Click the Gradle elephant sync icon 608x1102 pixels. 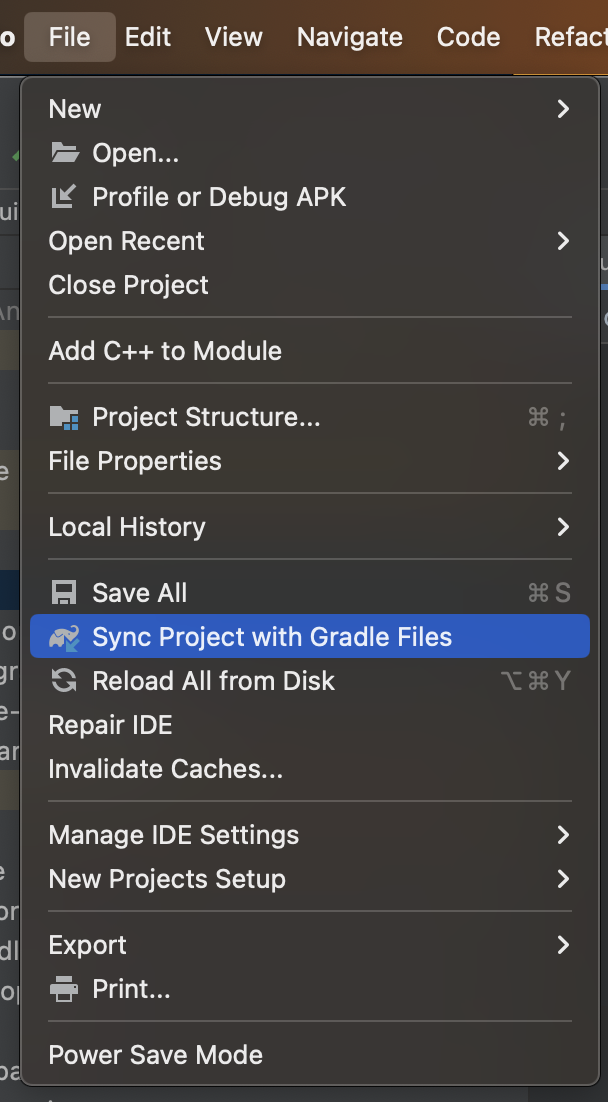[x=64, y=637]
